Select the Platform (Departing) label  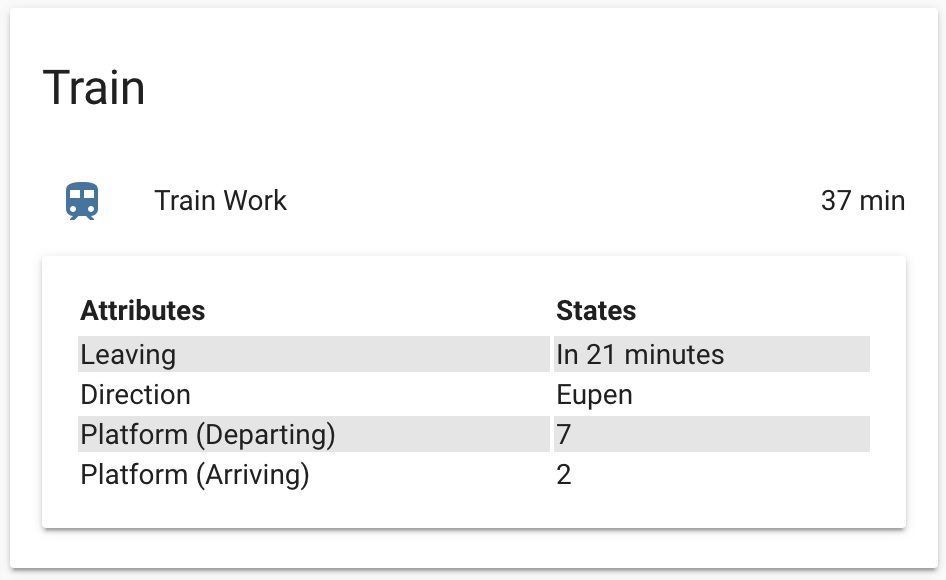[x=208, y=435]
